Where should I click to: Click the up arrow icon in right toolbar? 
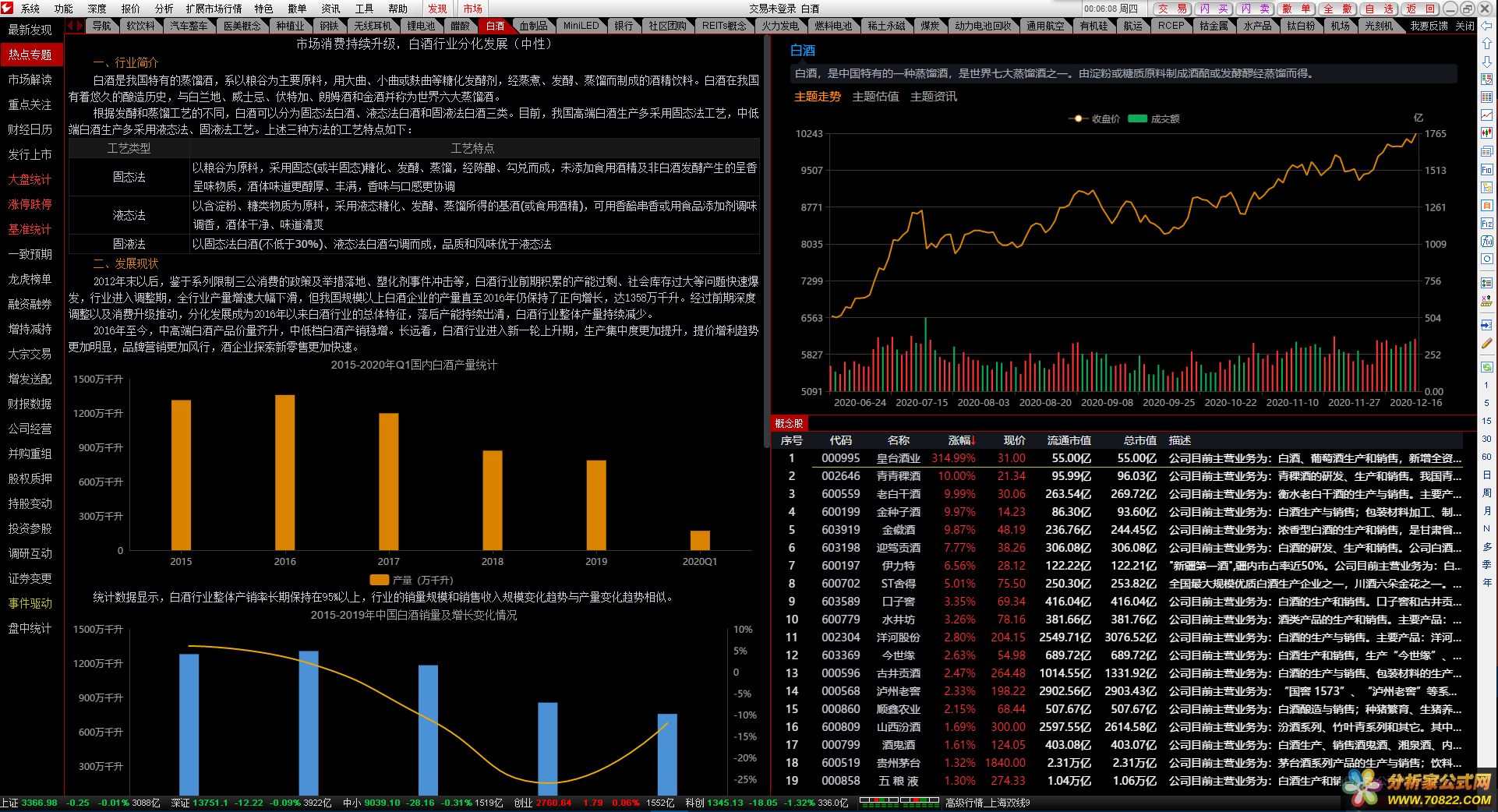[x=1487, y=43]
